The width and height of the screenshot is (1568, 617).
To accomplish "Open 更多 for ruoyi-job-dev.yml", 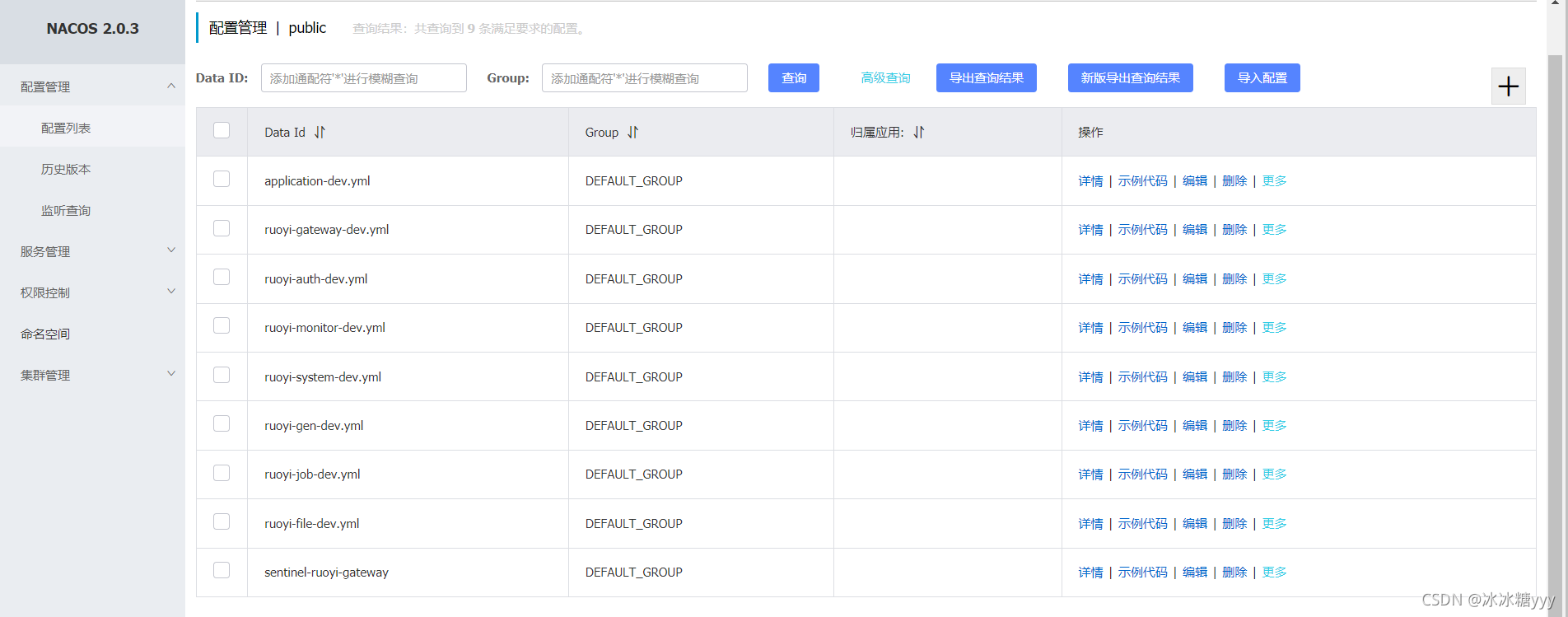I will (1274, 474).
